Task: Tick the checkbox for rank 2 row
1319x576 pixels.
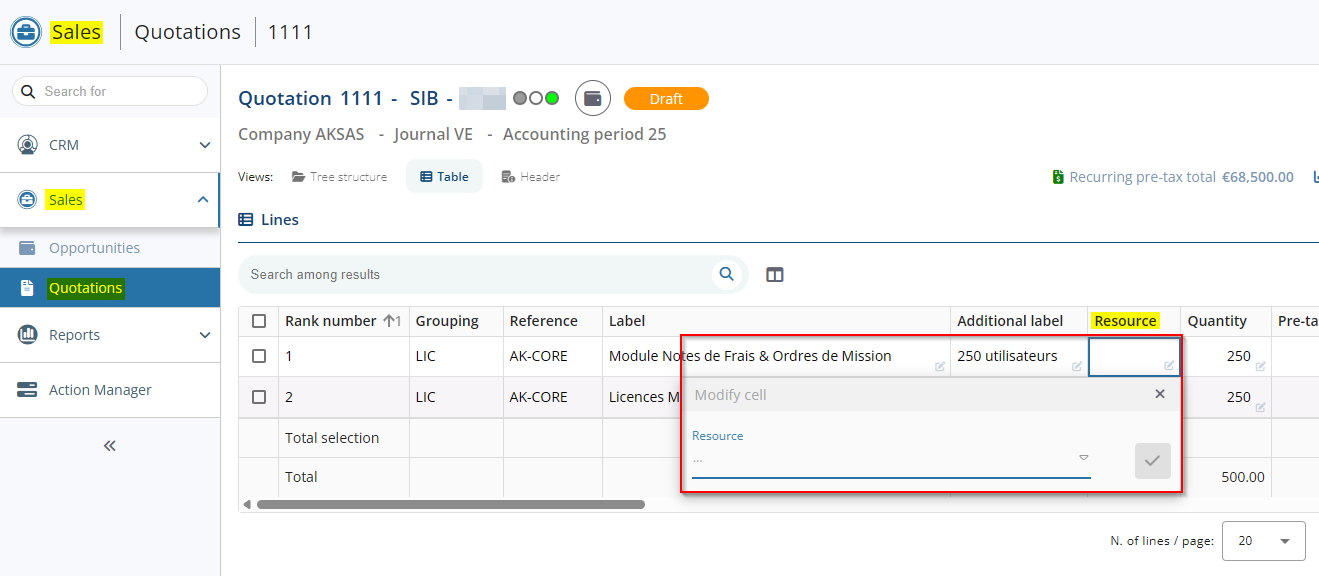Action: [x=259, y=397]
